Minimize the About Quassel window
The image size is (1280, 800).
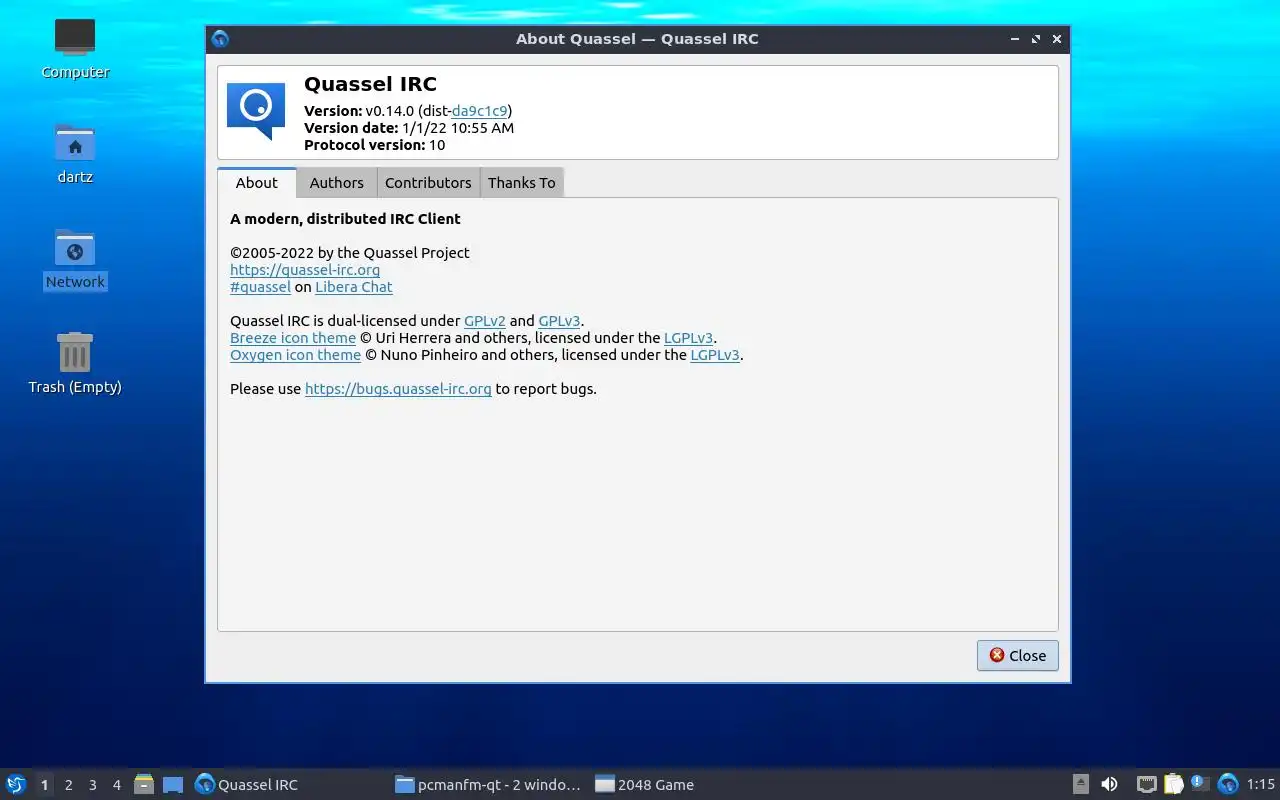[x=1015, y=39]
